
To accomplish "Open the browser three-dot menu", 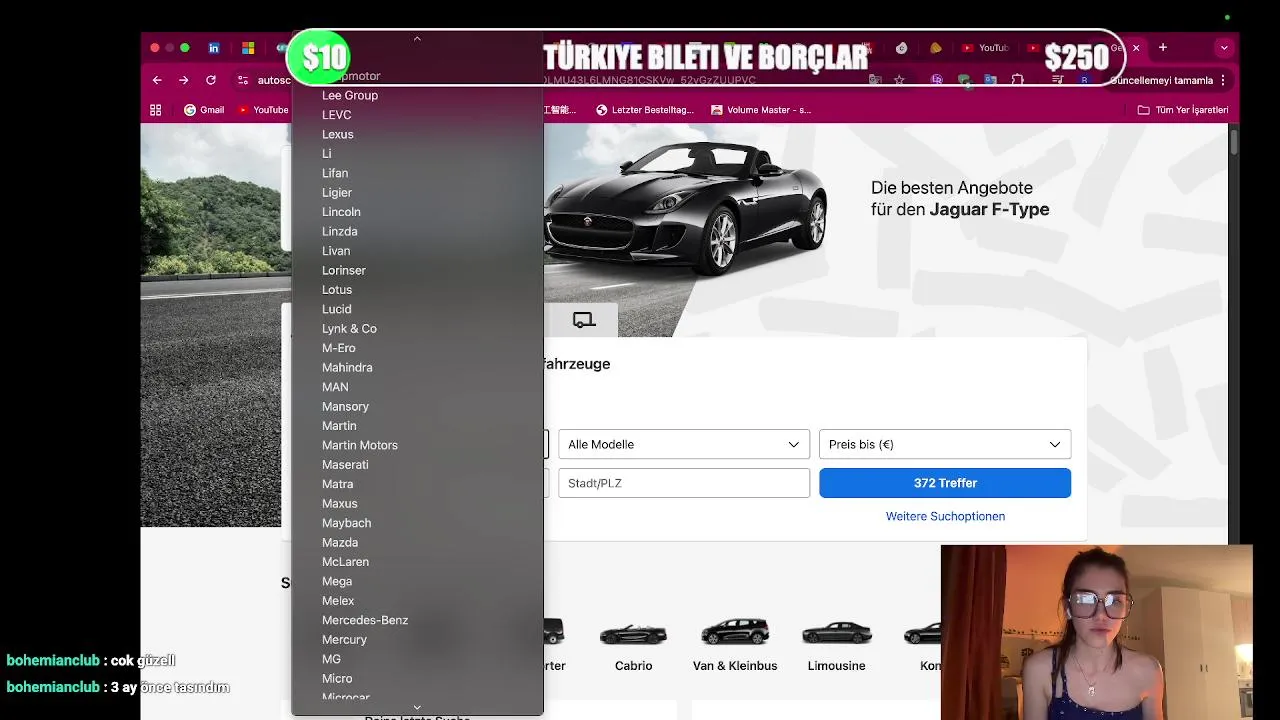I will (x=1223, y=80).
